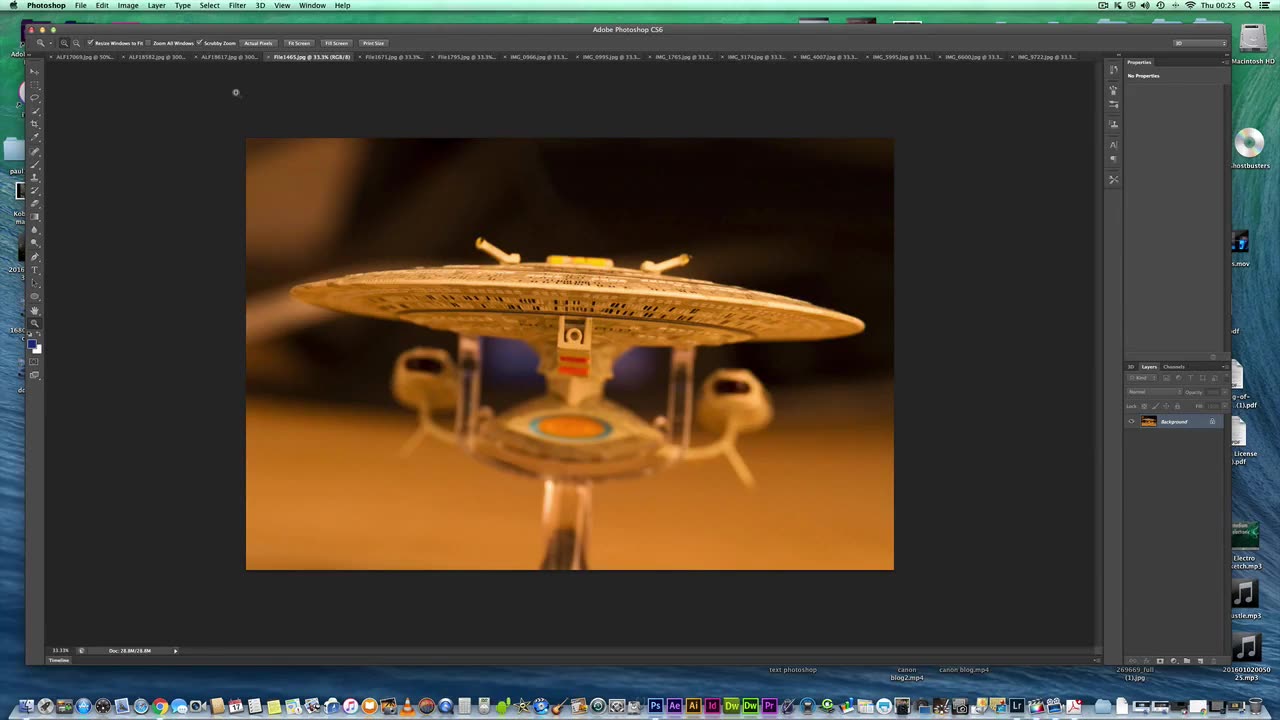
Task: Click the Fill Screen button
Action: pyautogui.click(x=336, y=43)
